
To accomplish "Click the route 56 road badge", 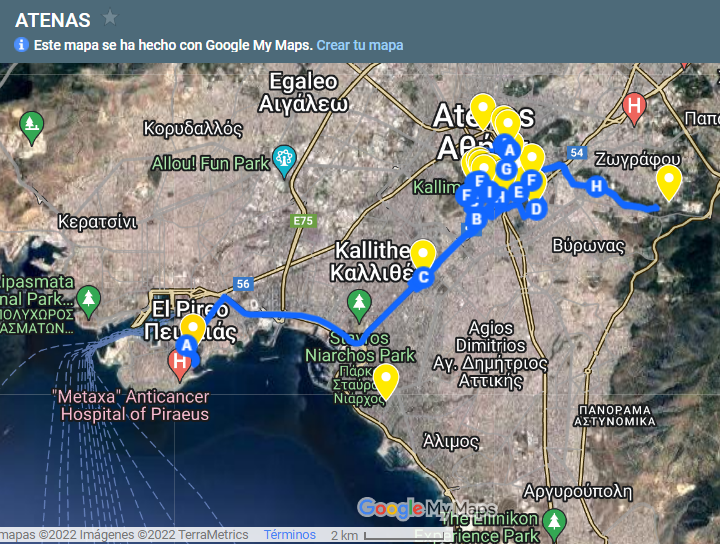I will coord(243,284).
